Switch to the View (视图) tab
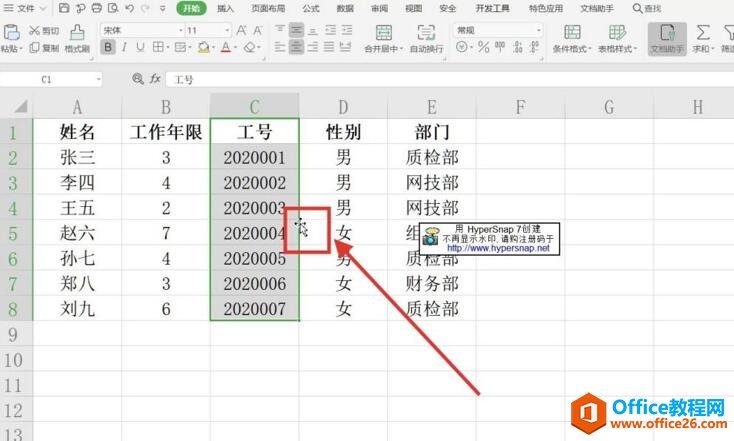This screenshot has width=734, height=441. click(413, 8)
